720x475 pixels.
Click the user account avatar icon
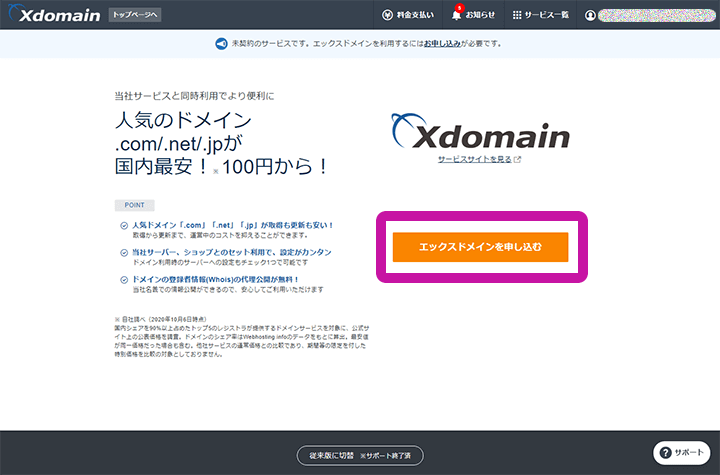coord(590,15)
